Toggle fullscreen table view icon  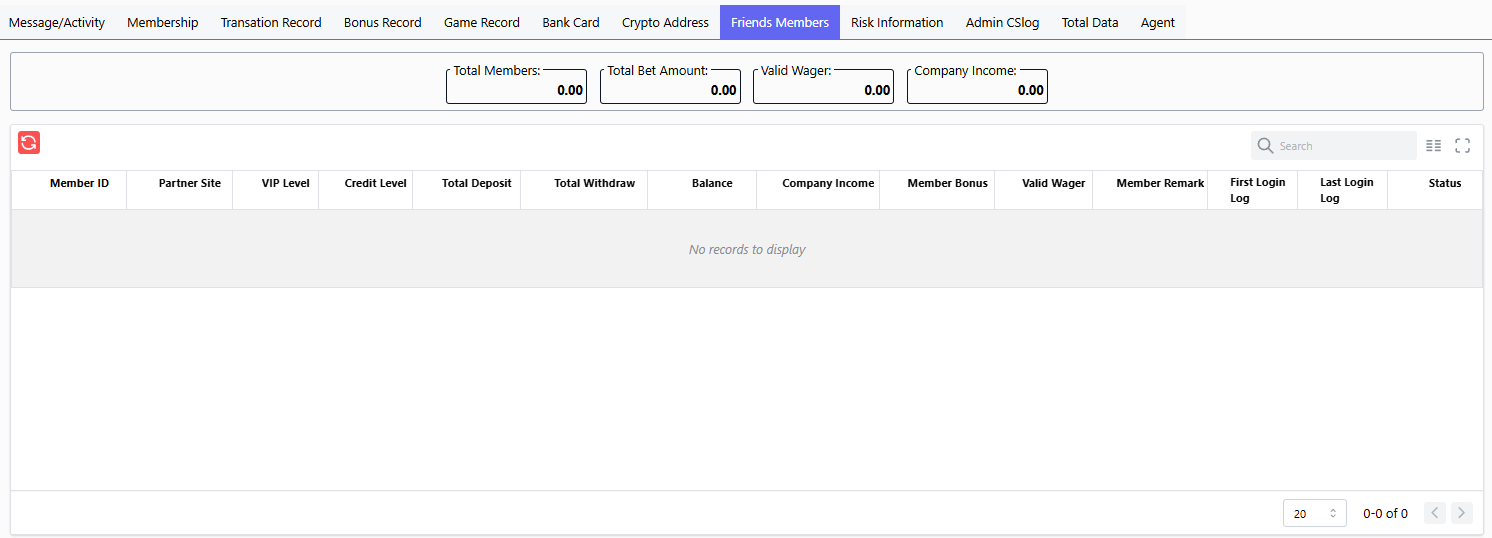pos(1462,146)
